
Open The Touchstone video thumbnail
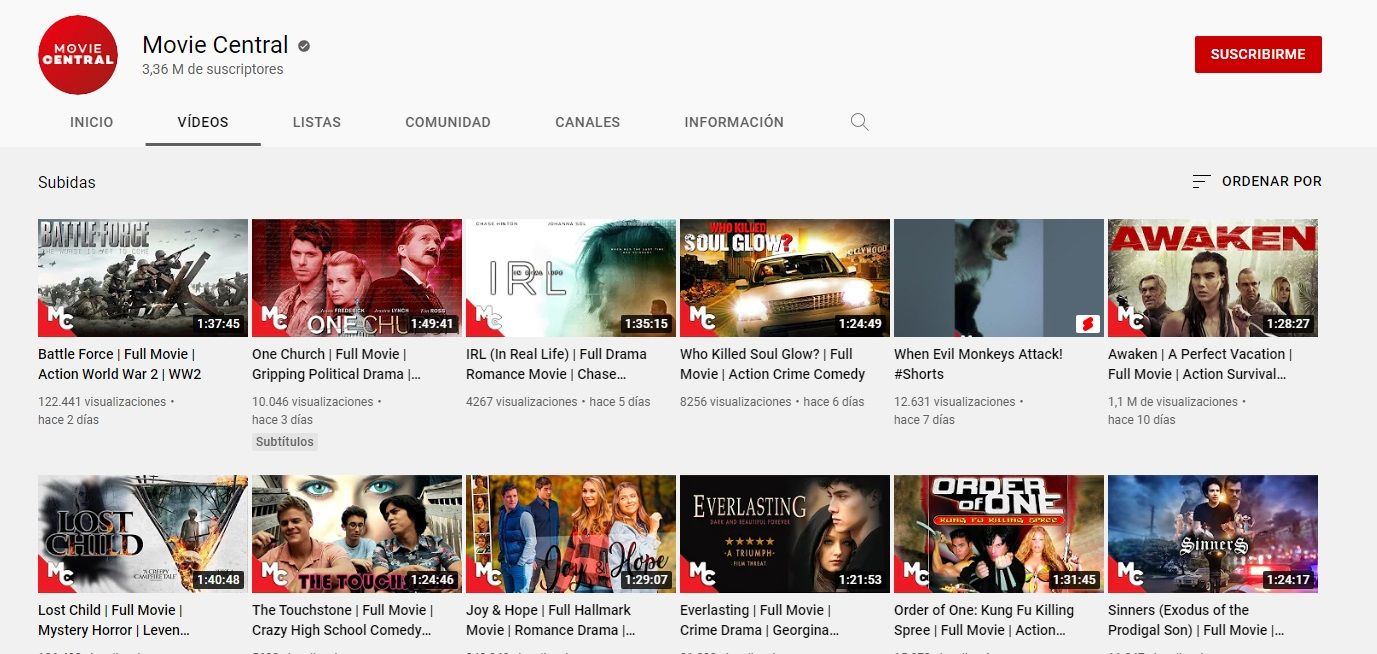[357, 534]
